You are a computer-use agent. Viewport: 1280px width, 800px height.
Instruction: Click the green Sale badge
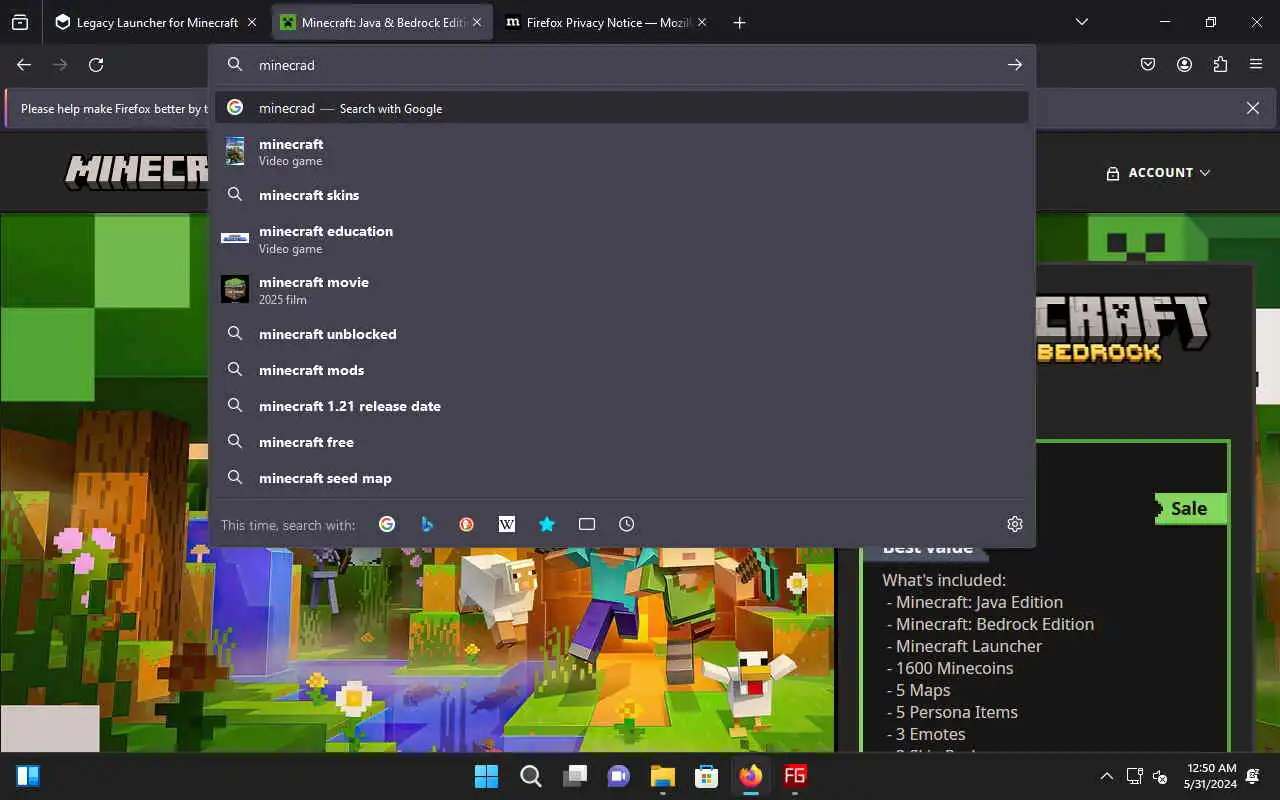(1190, 508)
